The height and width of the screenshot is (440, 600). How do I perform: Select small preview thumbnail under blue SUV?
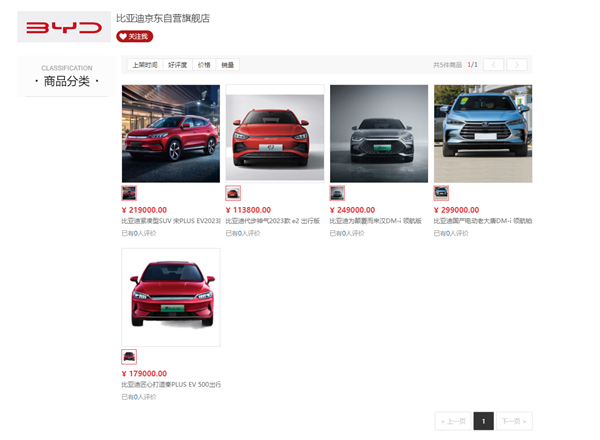(441, 193)
